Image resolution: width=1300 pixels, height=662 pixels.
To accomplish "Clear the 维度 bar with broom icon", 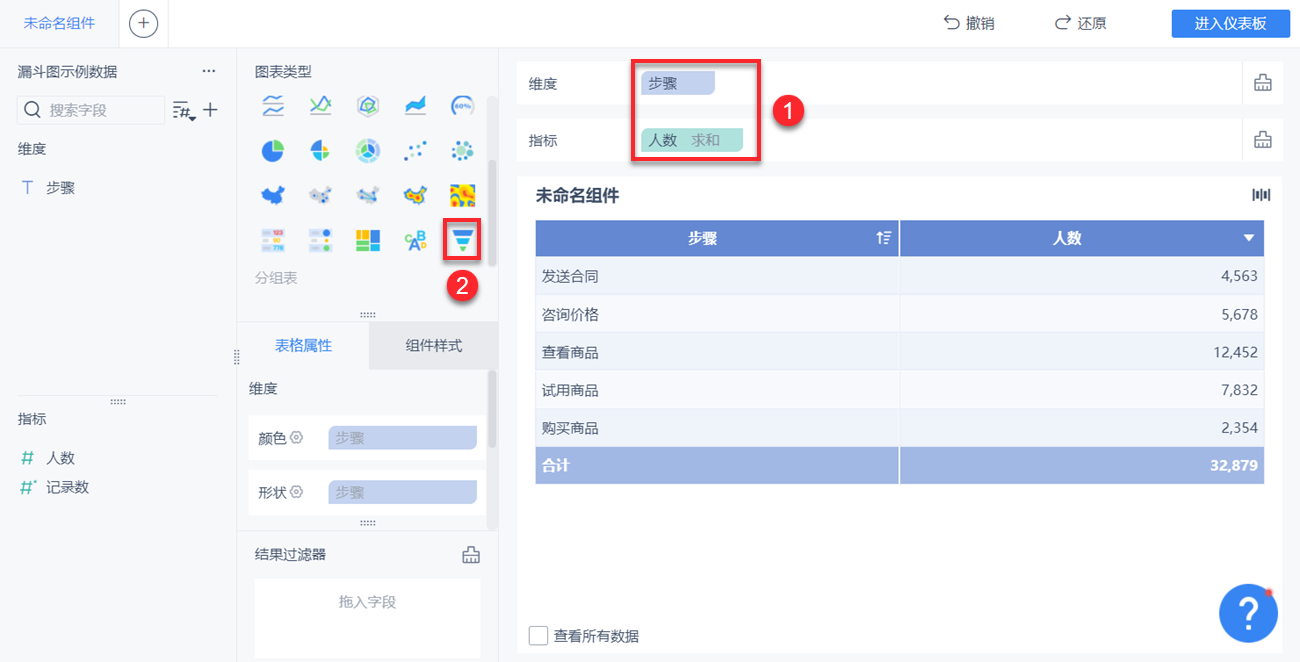I will (1263, 84).
